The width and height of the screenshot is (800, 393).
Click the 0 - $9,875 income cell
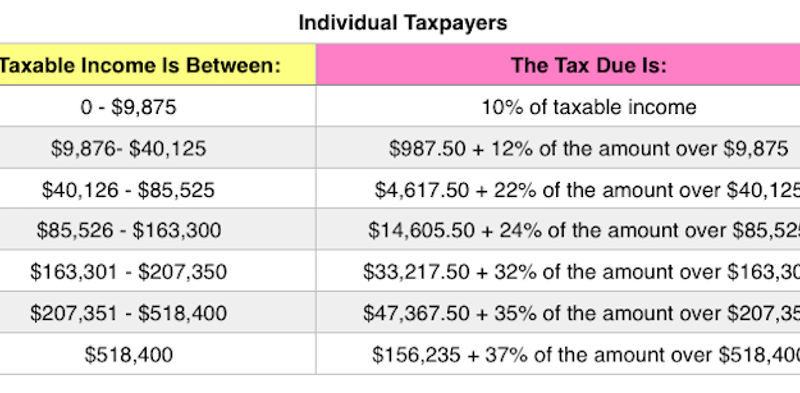click(x=158, y=106)
